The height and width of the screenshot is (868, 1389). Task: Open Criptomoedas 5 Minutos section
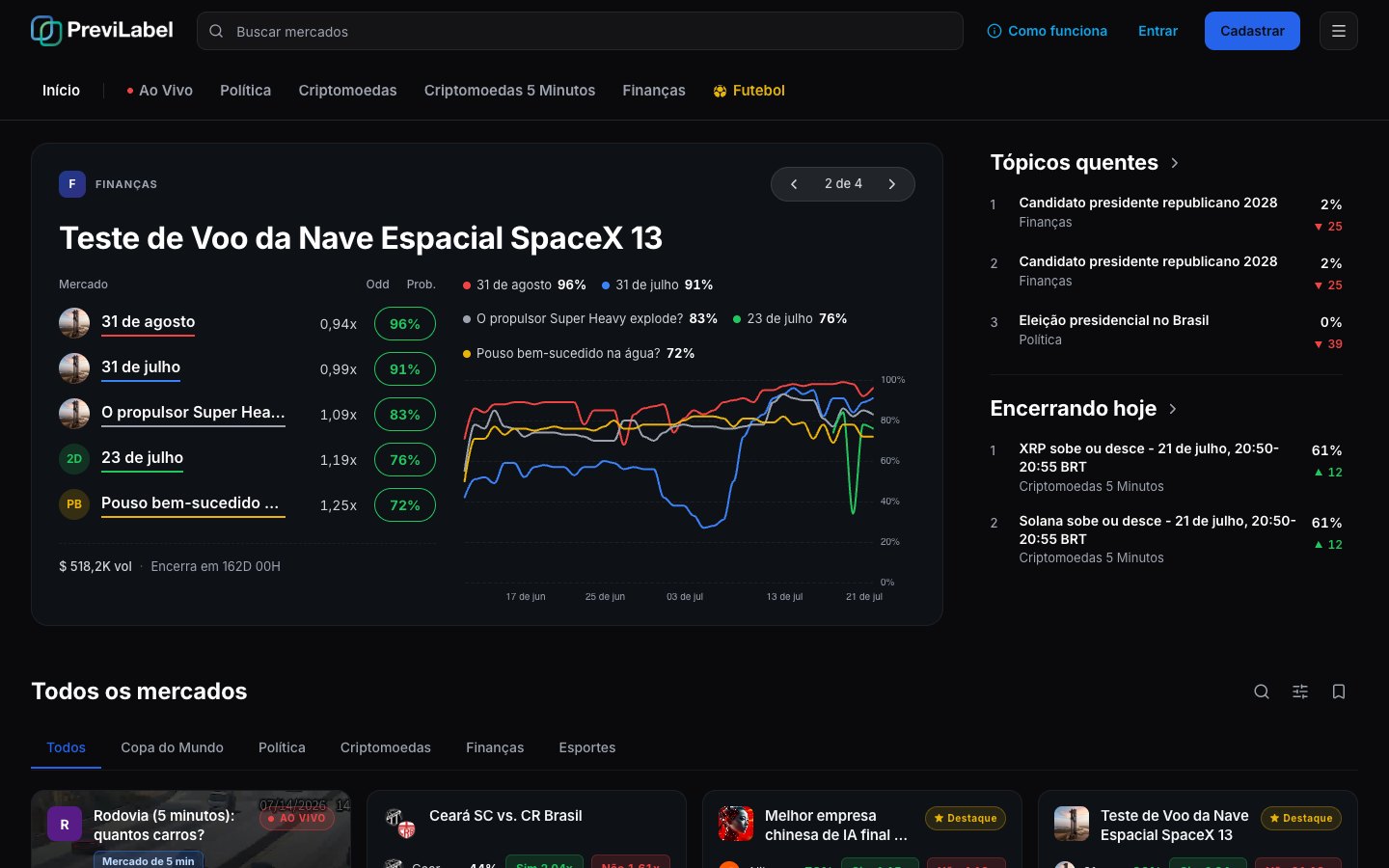click(x=509, y=91)
